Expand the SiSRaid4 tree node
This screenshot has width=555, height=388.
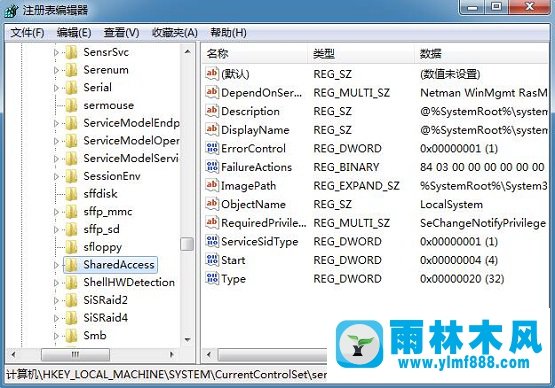click(56, 318)
